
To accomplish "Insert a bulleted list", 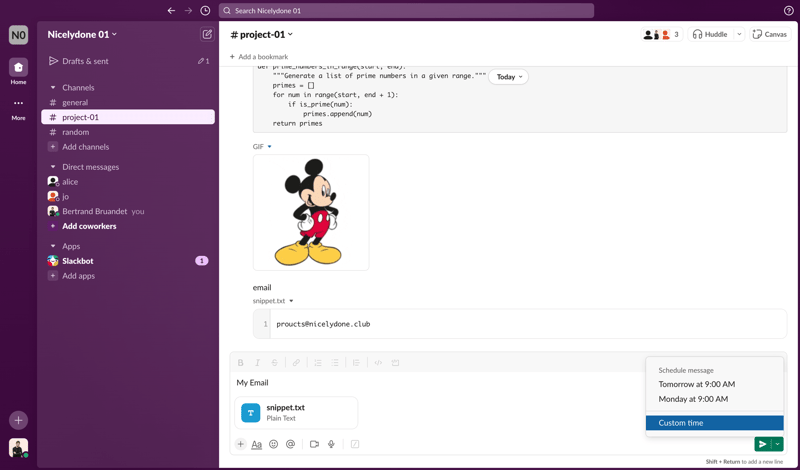I will pyautogui.click(x=335, y=363).
